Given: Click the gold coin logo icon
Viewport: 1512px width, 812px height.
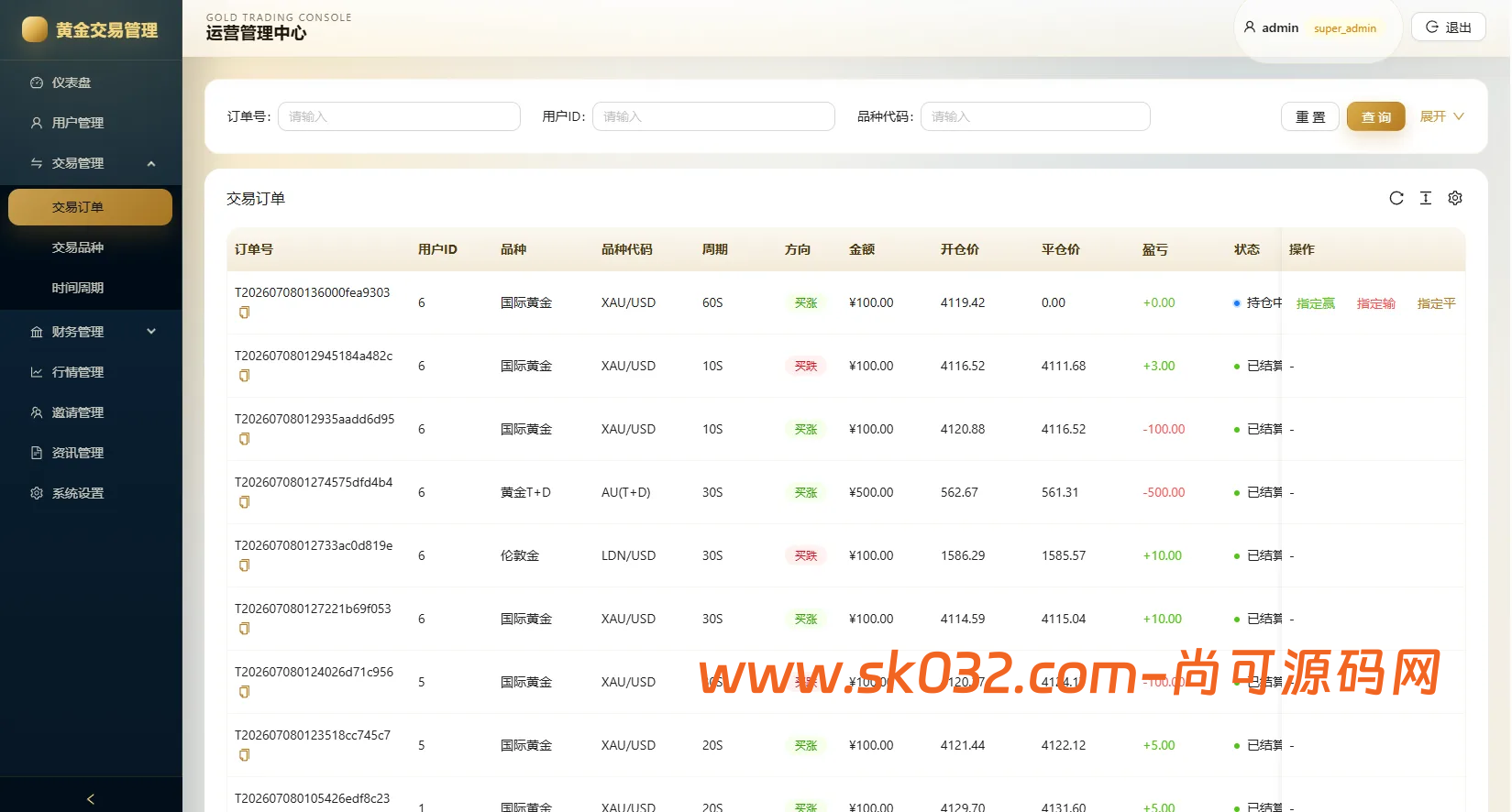Looking at the screenshot, I should pos(35,29).
